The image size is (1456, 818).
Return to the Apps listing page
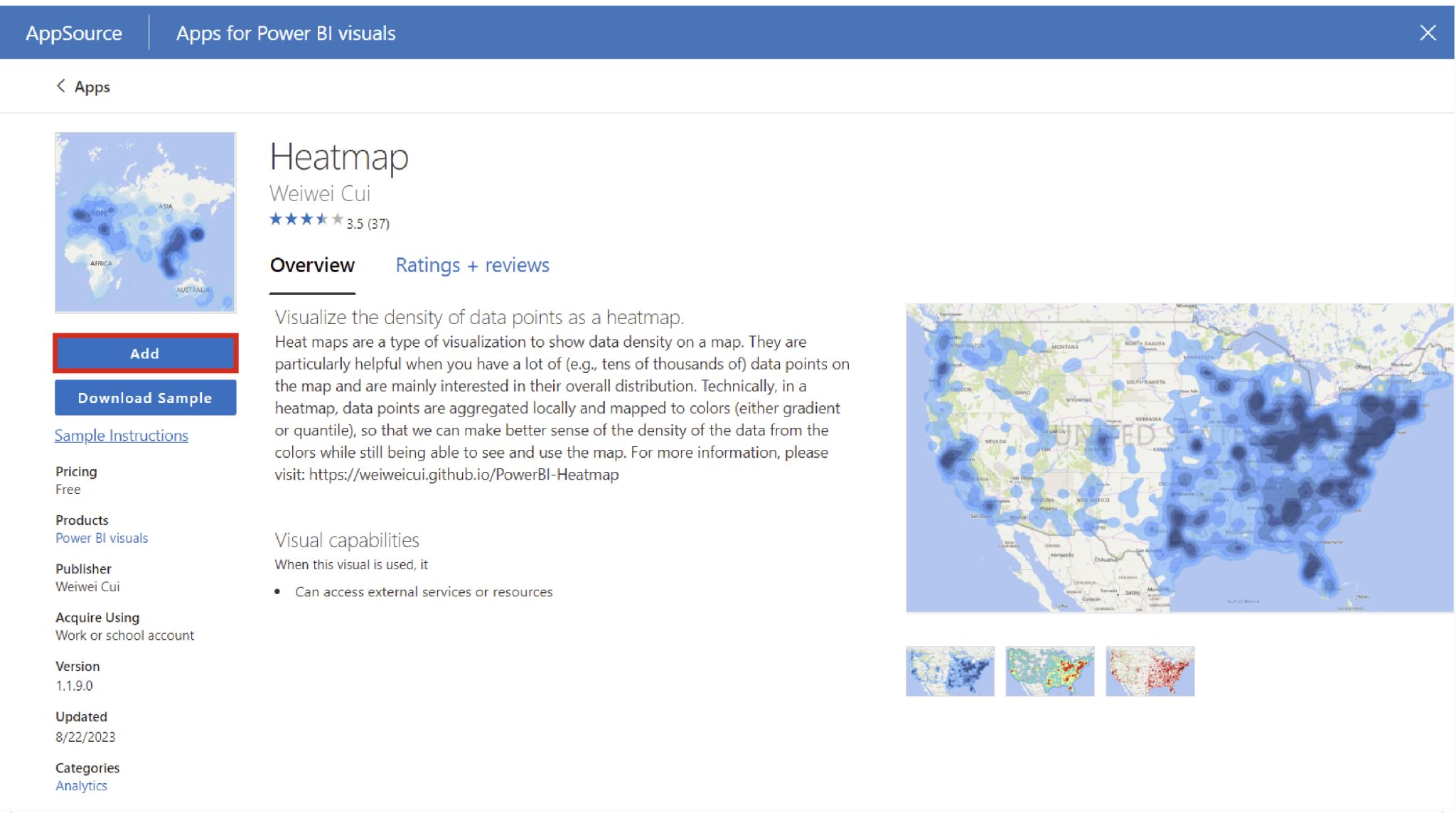pyautogui.click(x=91, y=86)
